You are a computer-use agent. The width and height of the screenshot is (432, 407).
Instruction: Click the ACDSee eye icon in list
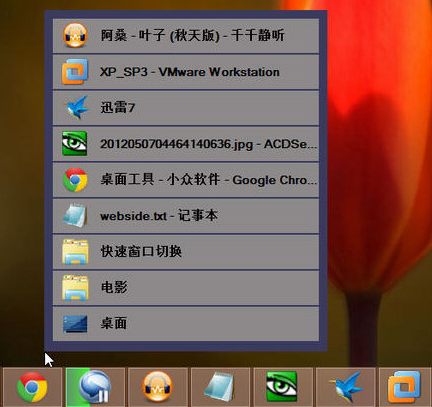[x=75, y=144]
